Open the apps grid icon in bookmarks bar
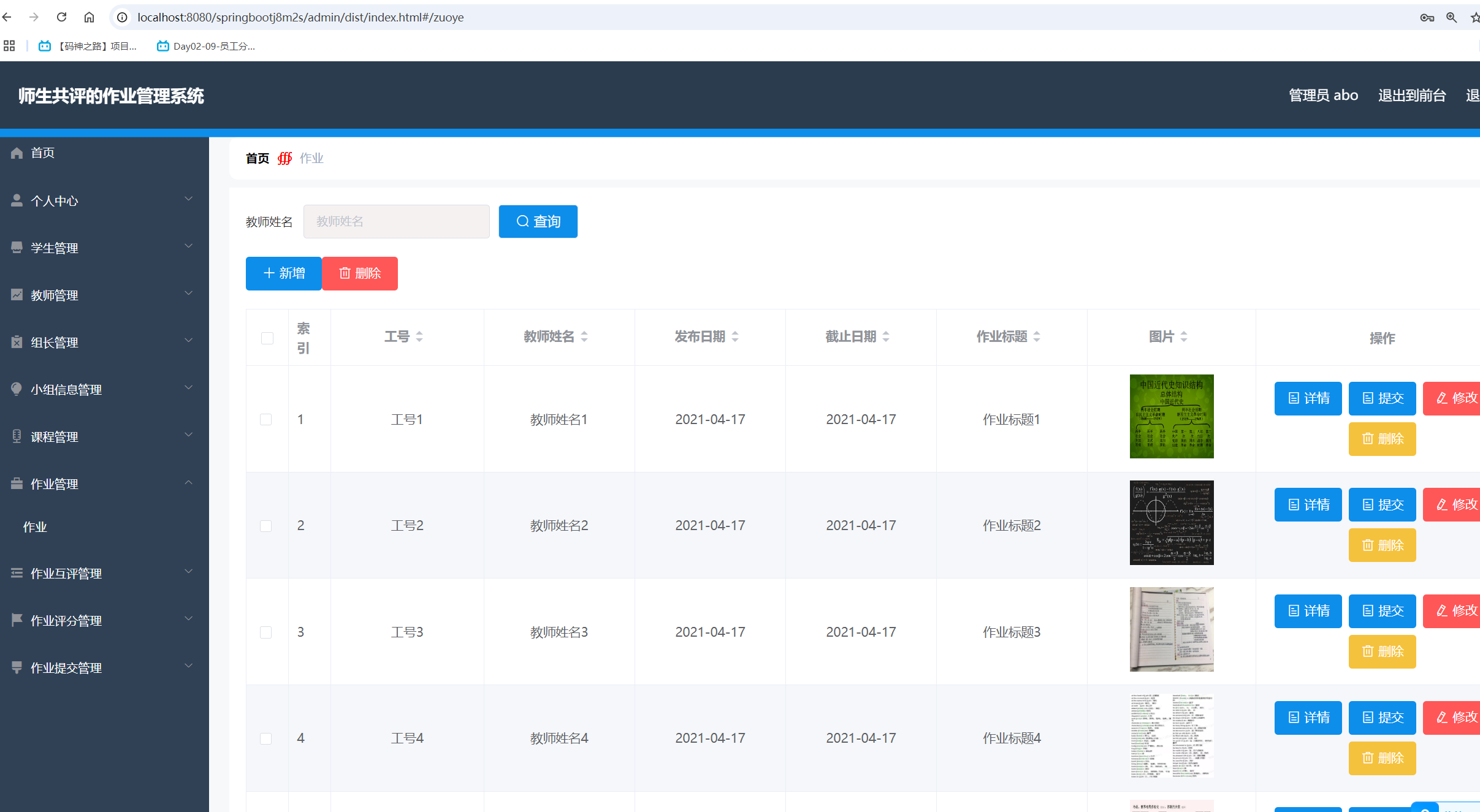Screen dimensions: 1480x812 point(9,46)
